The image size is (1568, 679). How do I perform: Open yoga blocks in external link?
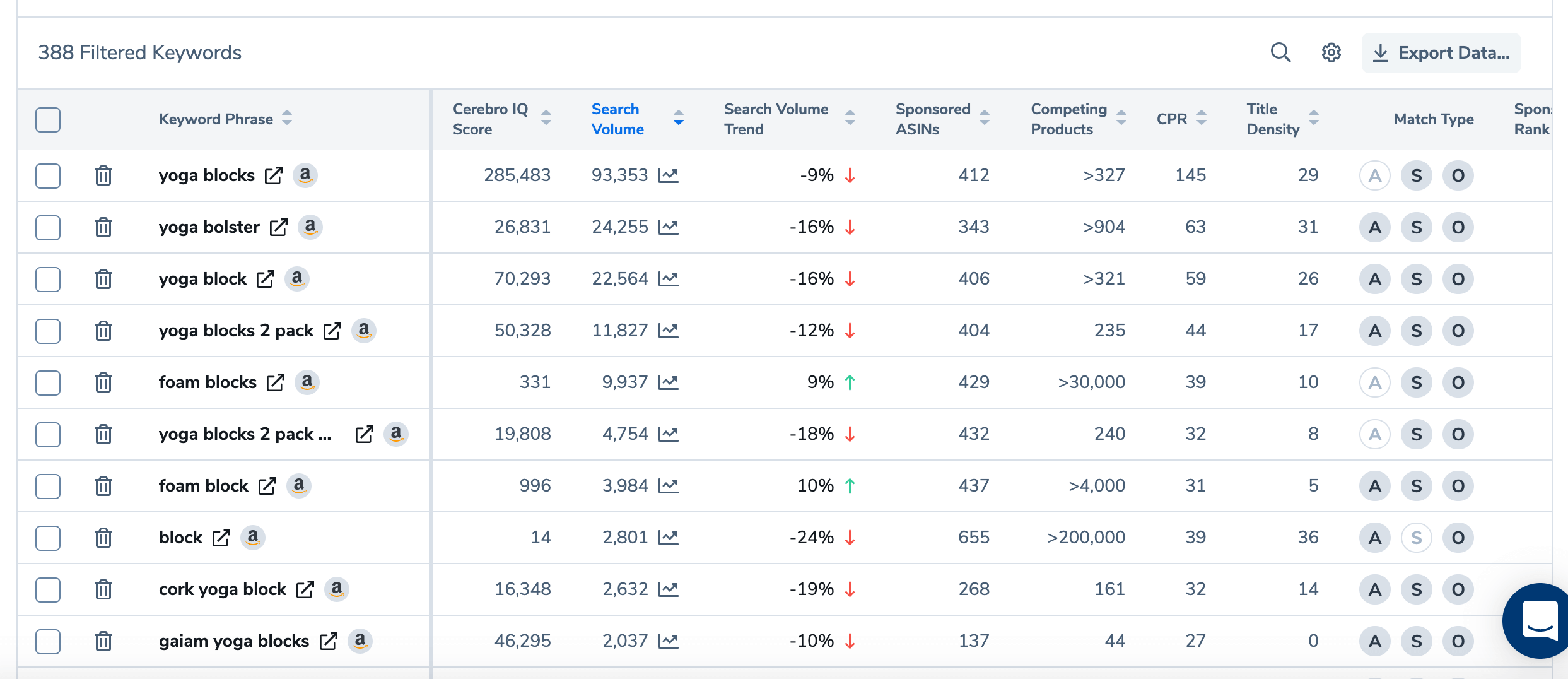pyautogui.click(x=273, y=175)
